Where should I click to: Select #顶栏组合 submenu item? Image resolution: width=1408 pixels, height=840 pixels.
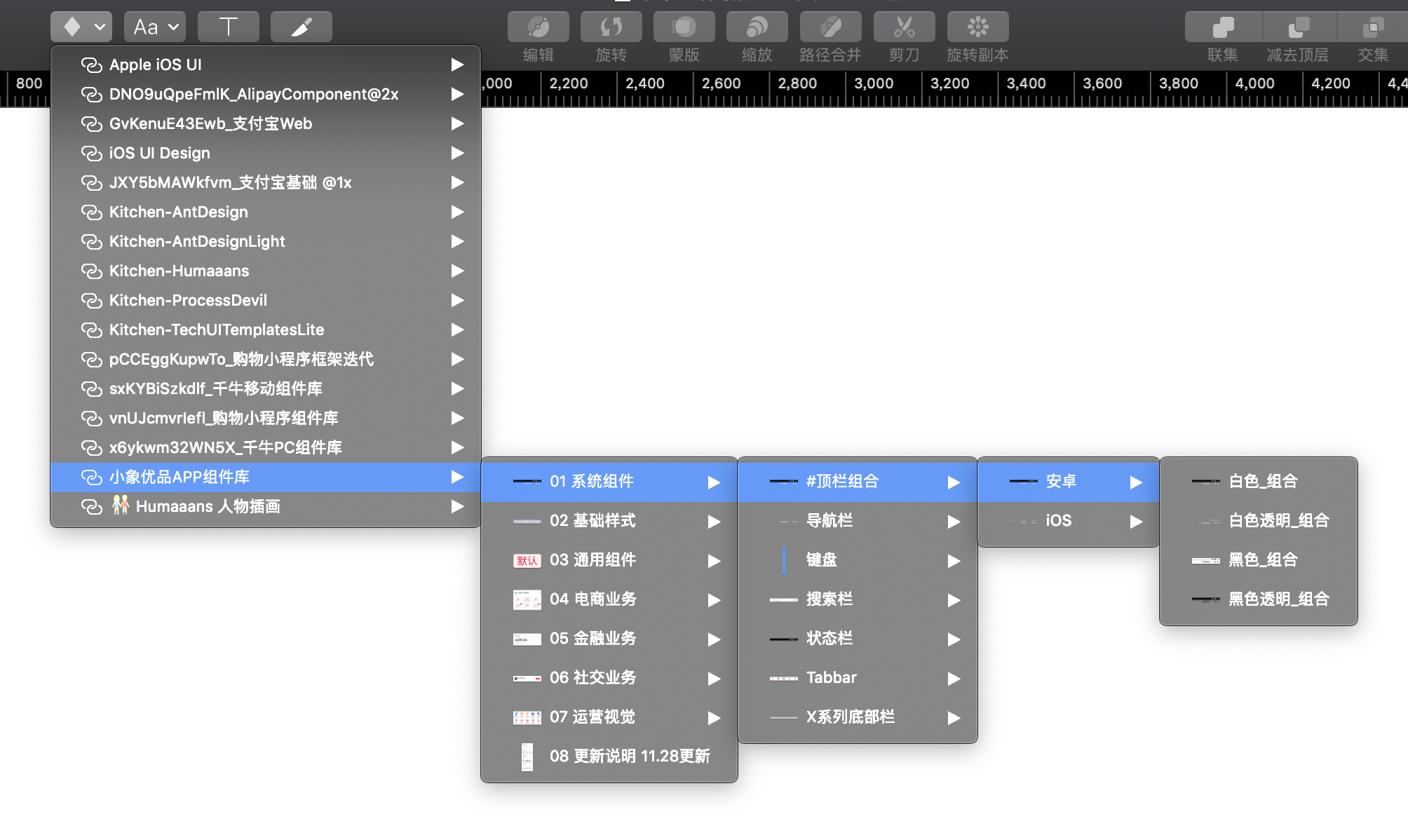857,482
